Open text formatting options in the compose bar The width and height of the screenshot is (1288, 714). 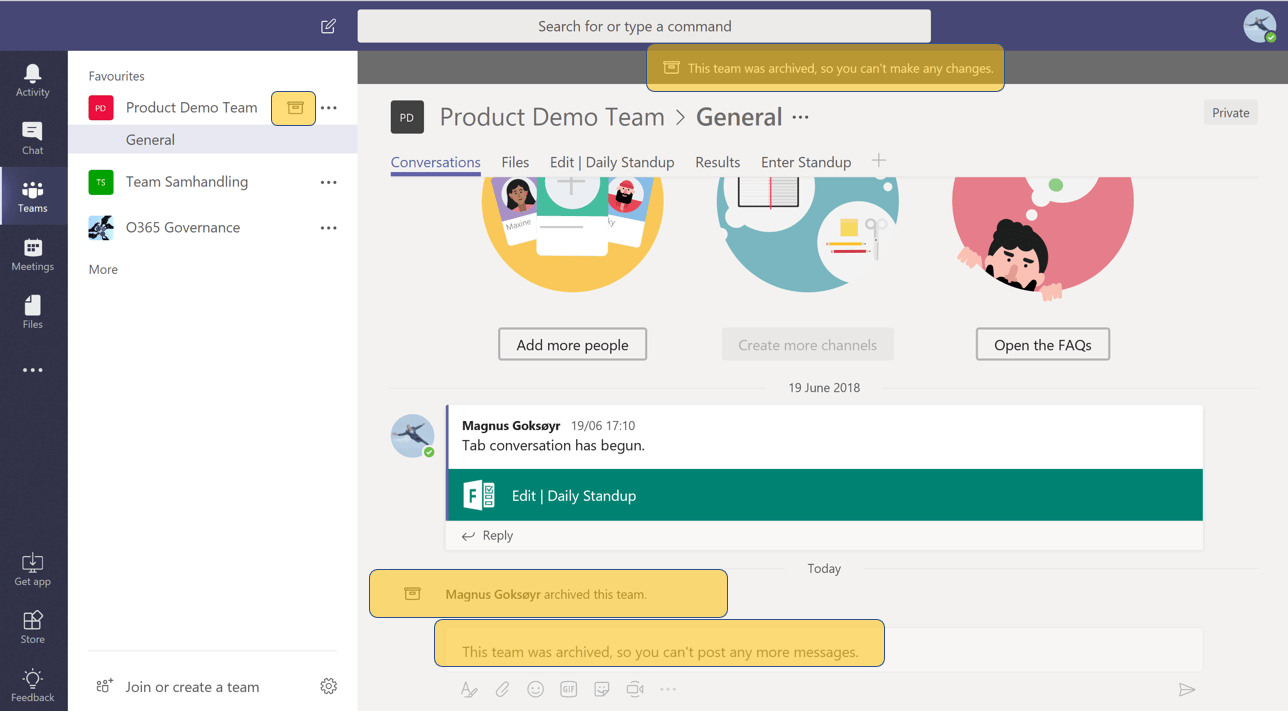pos(469,689)
